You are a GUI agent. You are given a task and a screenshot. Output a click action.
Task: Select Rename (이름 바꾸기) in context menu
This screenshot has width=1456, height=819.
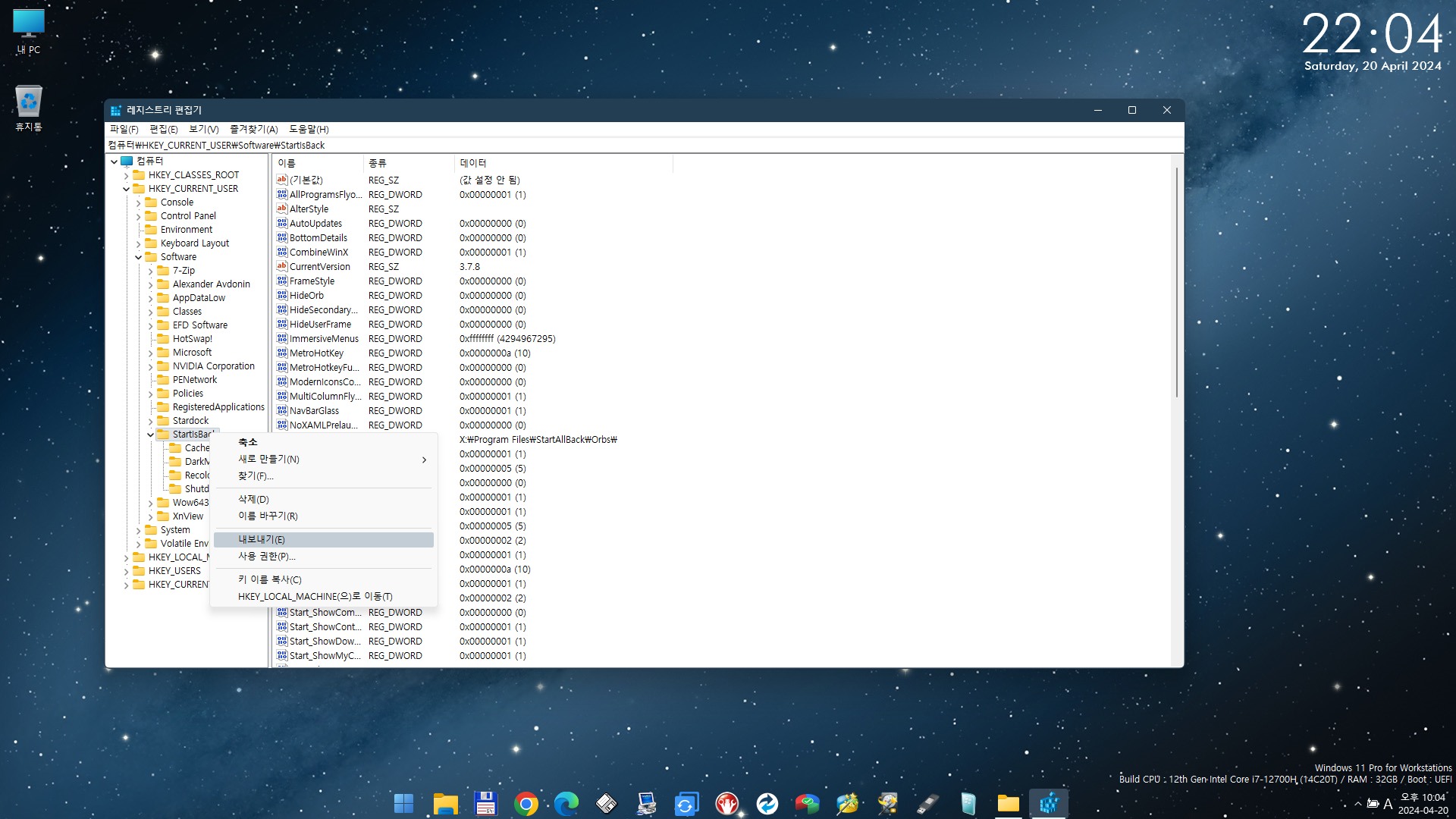coord(324,516)
